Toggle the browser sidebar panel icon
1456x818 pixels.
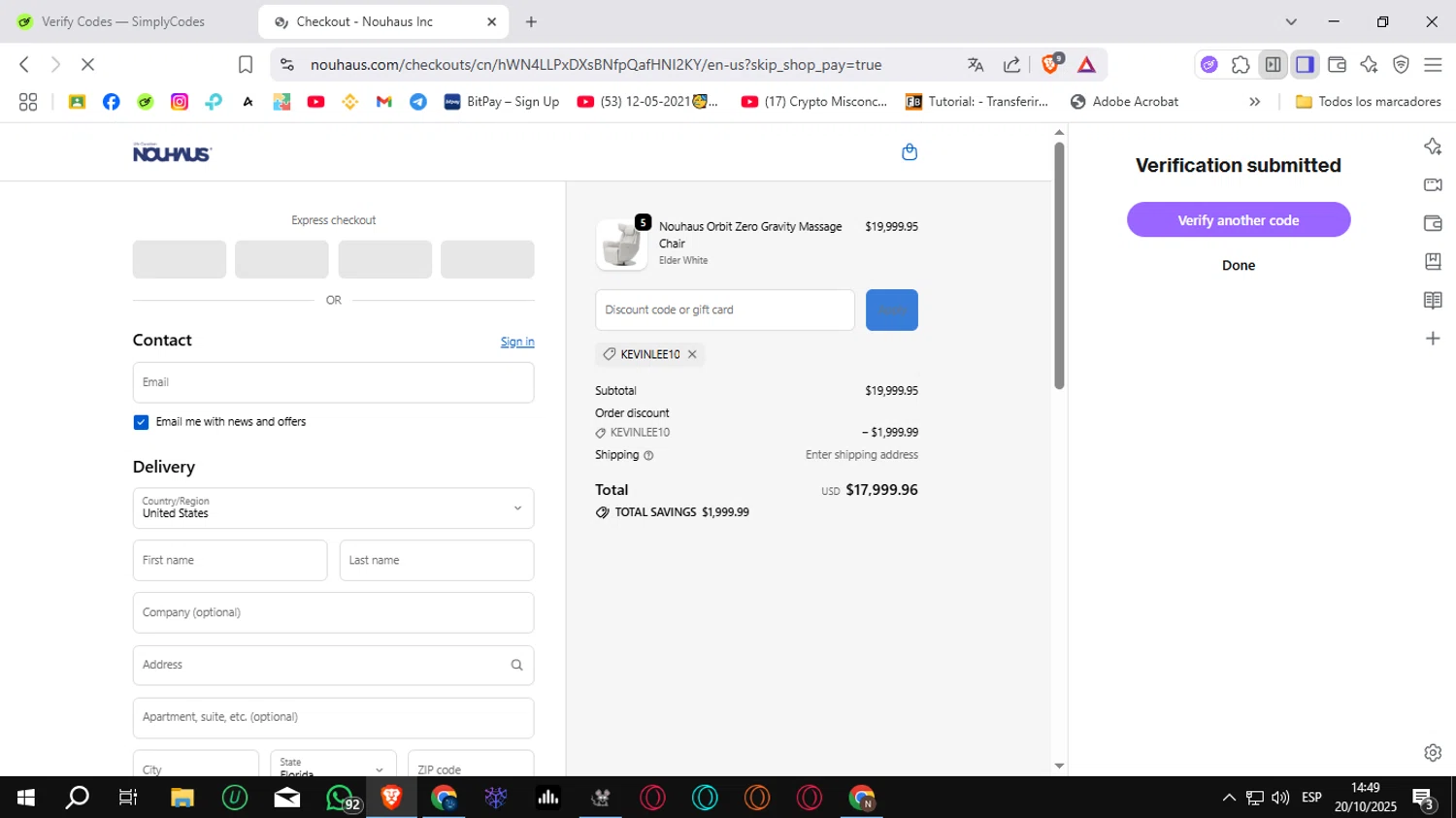(1305, 65)
